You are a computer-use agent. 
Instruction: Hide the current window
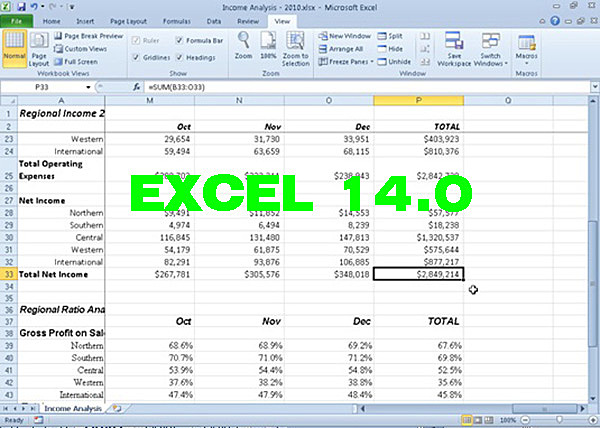coord(390,49)
